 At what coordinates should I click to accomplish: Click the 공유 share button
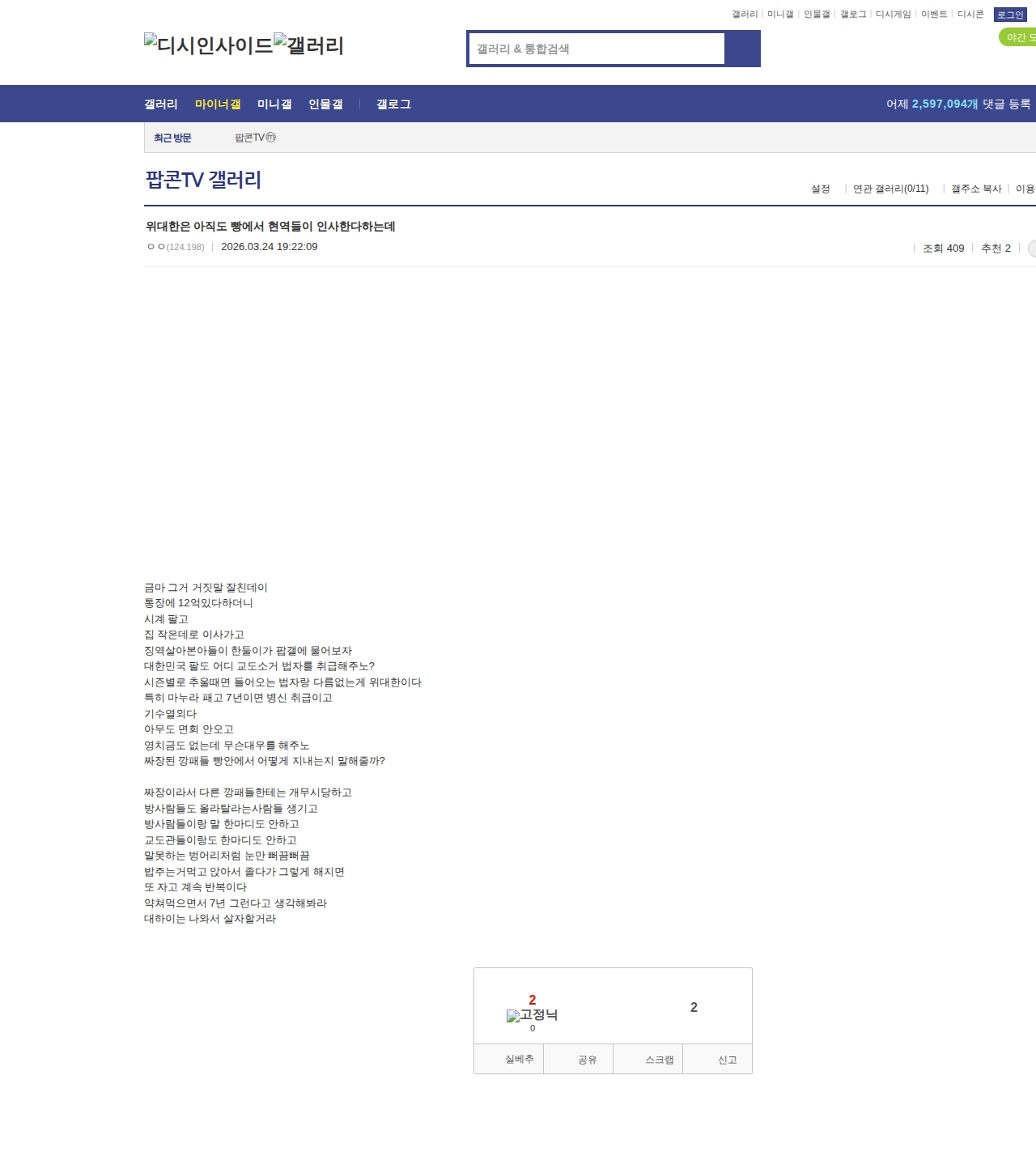pos(578,1059)
